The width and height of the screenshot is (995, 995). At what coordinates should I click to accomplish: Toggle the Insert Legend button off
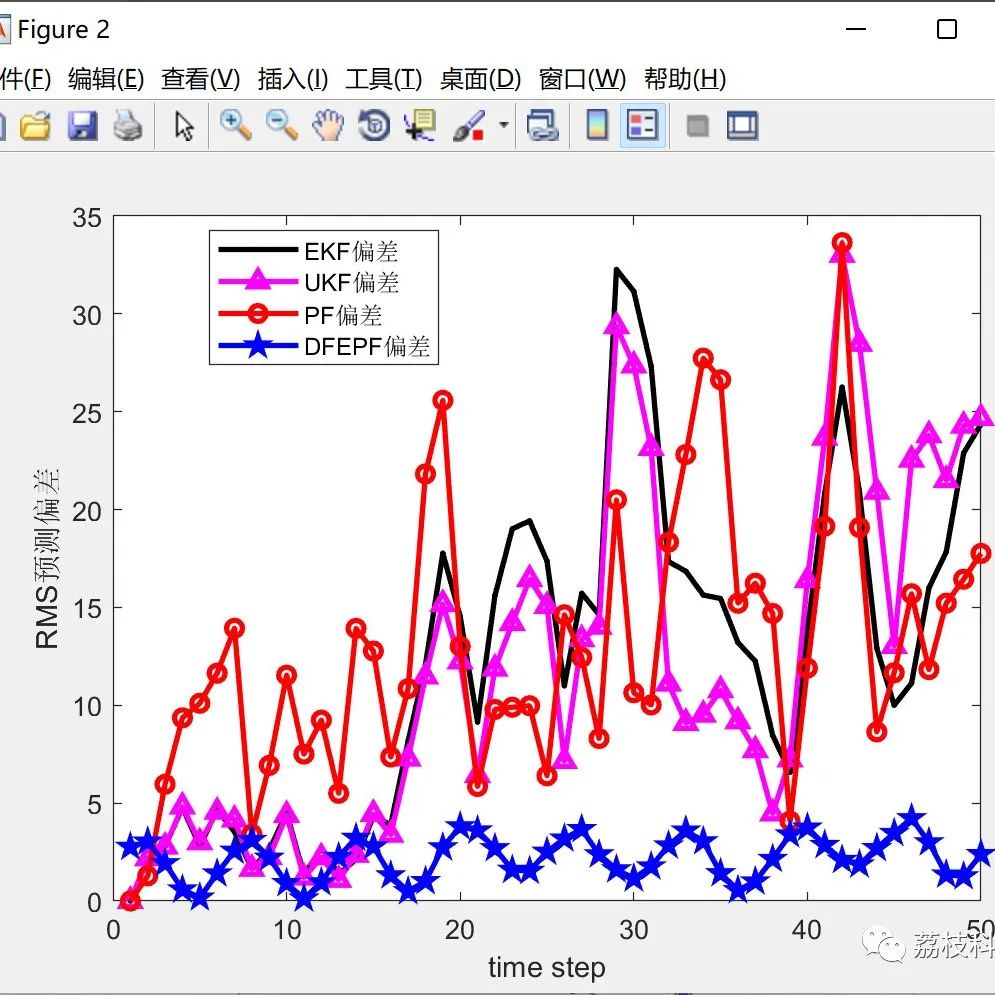(x=643, y=125)
